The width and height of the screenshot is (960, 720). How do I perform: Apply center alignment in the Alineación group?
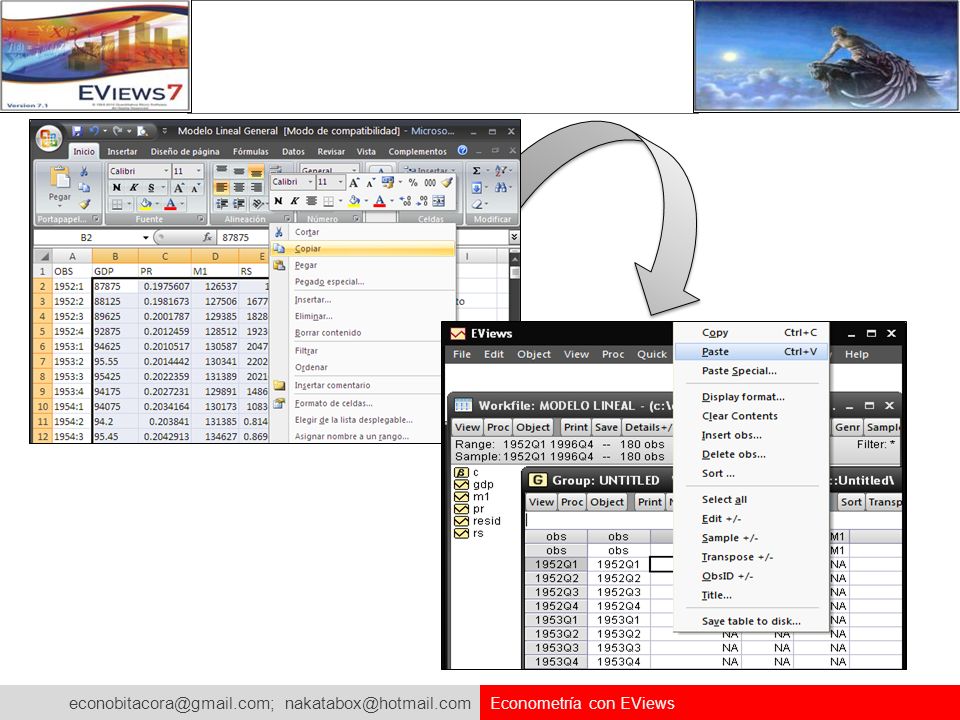[239, 188]
